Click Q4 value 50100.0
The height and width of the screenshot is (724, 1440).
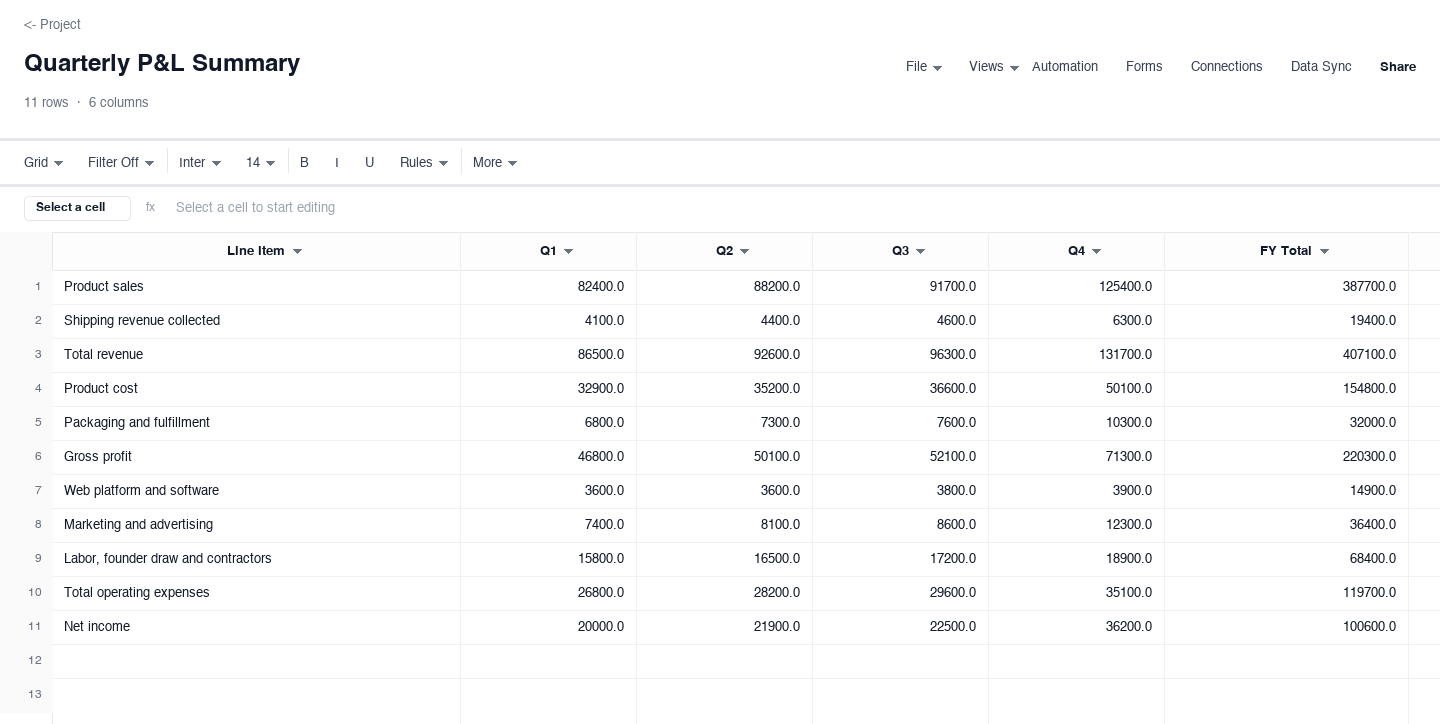(x=1076, y=389)
